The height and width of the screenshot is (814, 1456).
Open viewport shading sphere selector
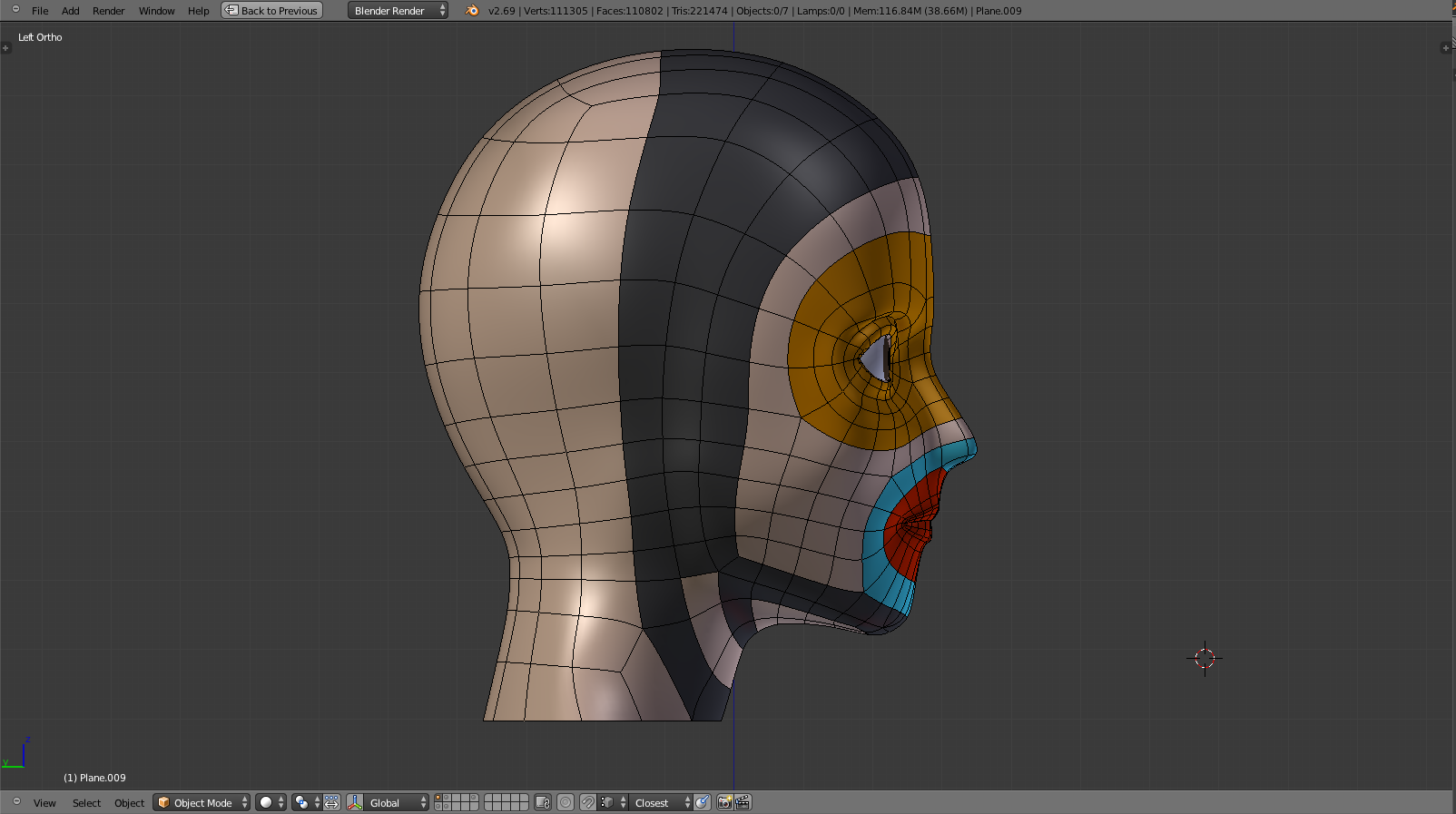(266, 802)
